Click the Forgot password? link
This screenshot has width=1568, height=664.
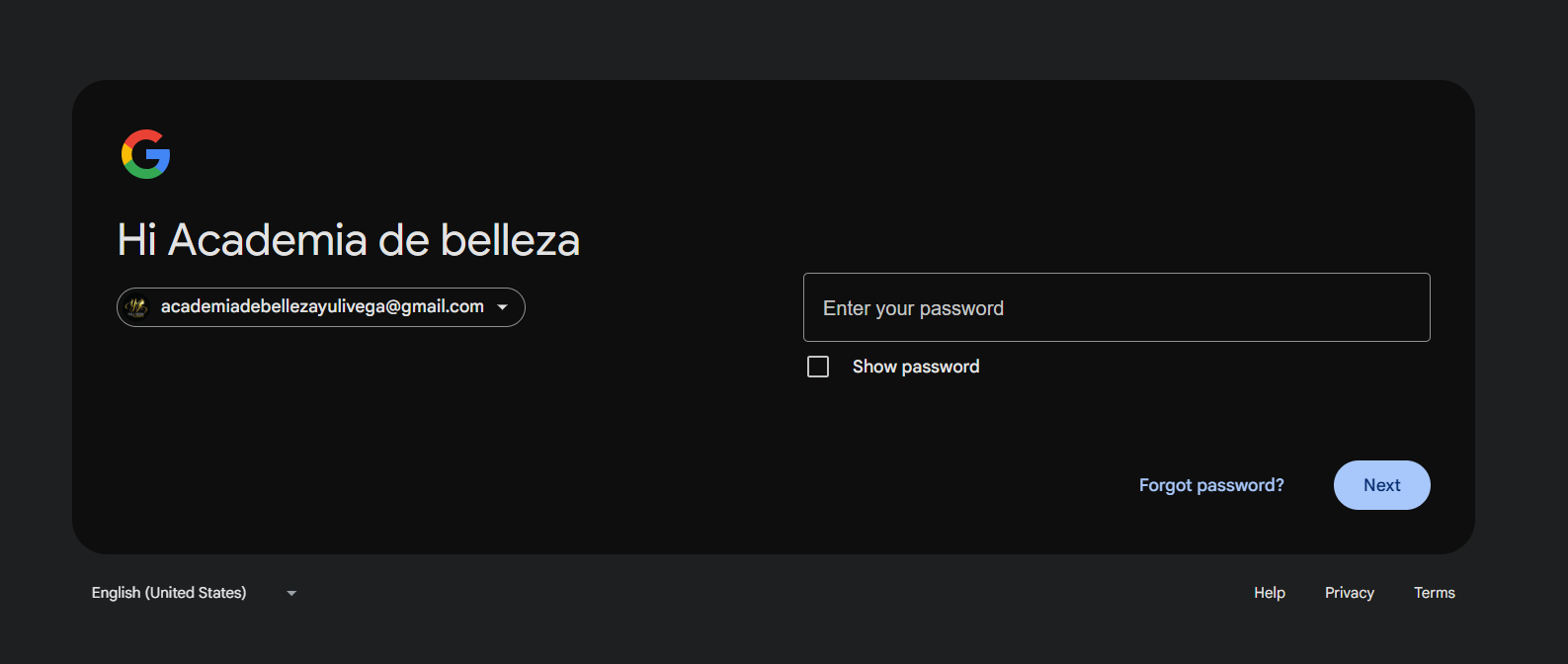point(1211,485)
